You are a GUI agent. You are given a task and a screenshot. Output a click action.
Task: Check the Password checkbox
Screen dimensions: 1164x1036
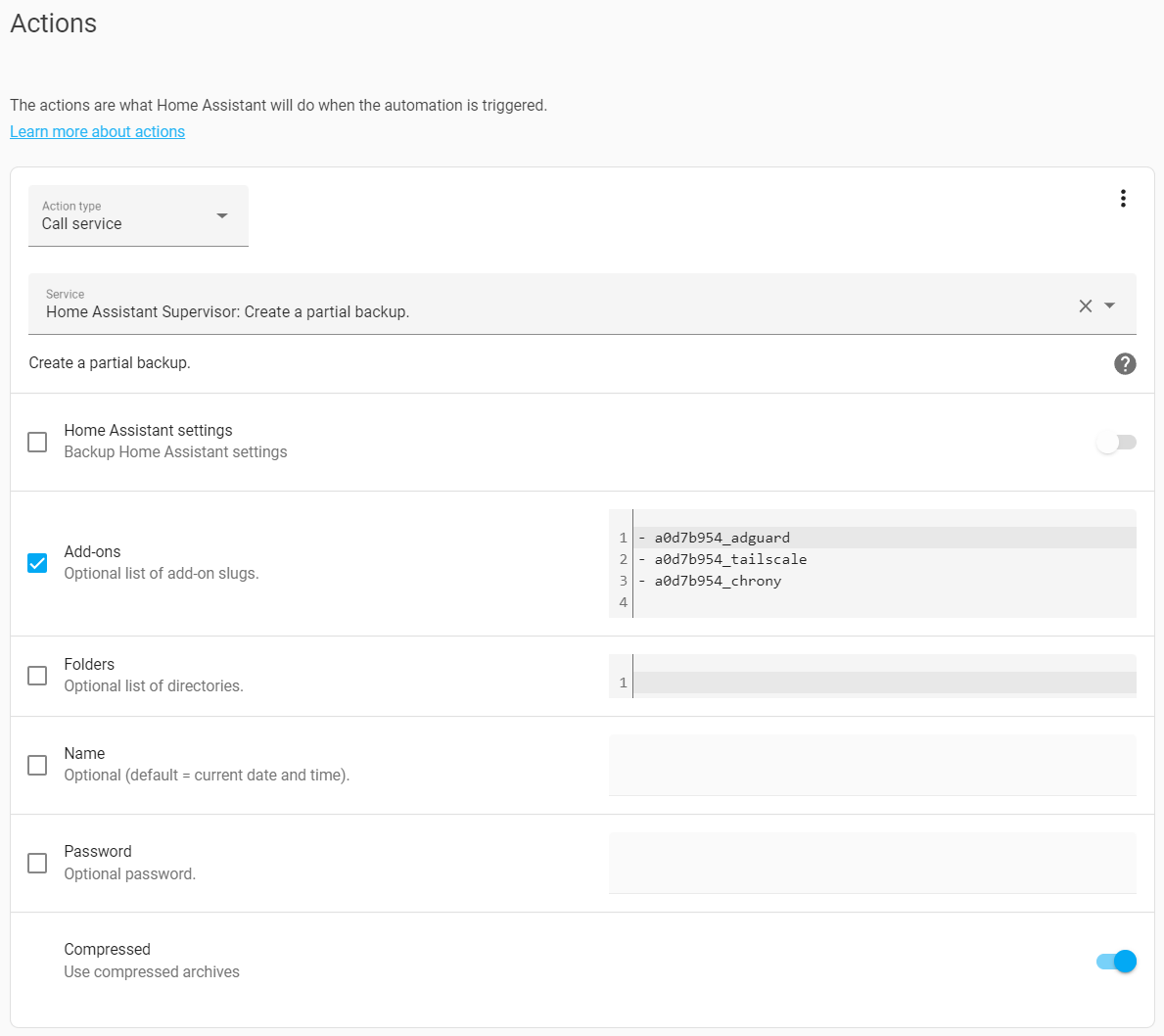(x=37, y=863)
